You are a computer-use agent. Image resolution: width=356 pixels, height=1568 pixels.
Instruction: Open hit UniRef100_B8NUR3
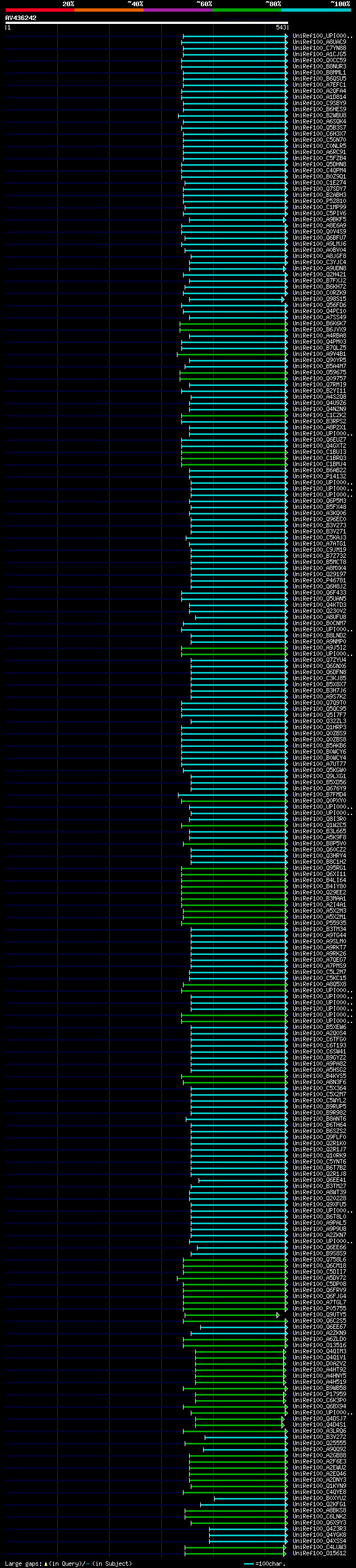(x=319, y=66)
